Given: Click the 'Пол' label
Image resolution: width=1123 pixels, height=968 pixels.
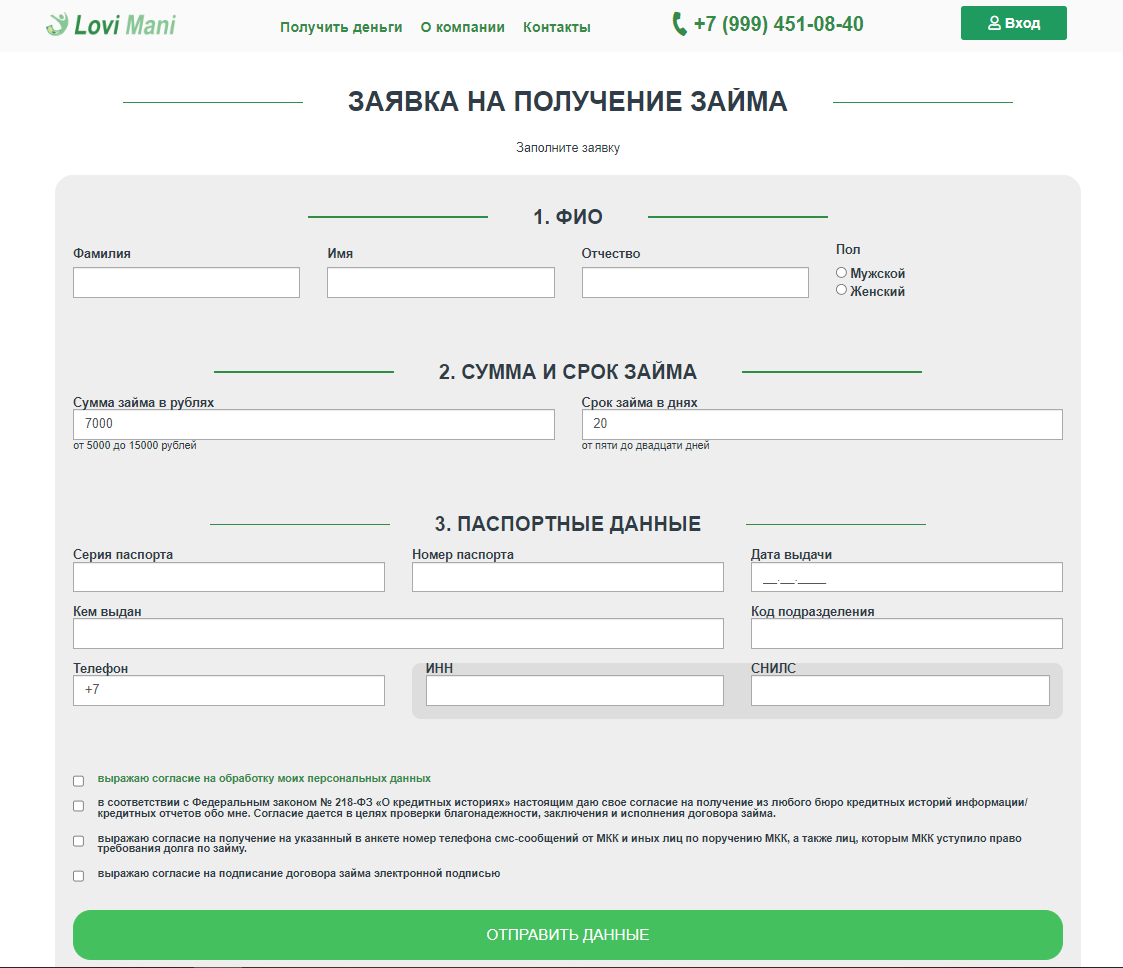Looking at the screenshot, I should pyautogui.click(x=848, y=250).
